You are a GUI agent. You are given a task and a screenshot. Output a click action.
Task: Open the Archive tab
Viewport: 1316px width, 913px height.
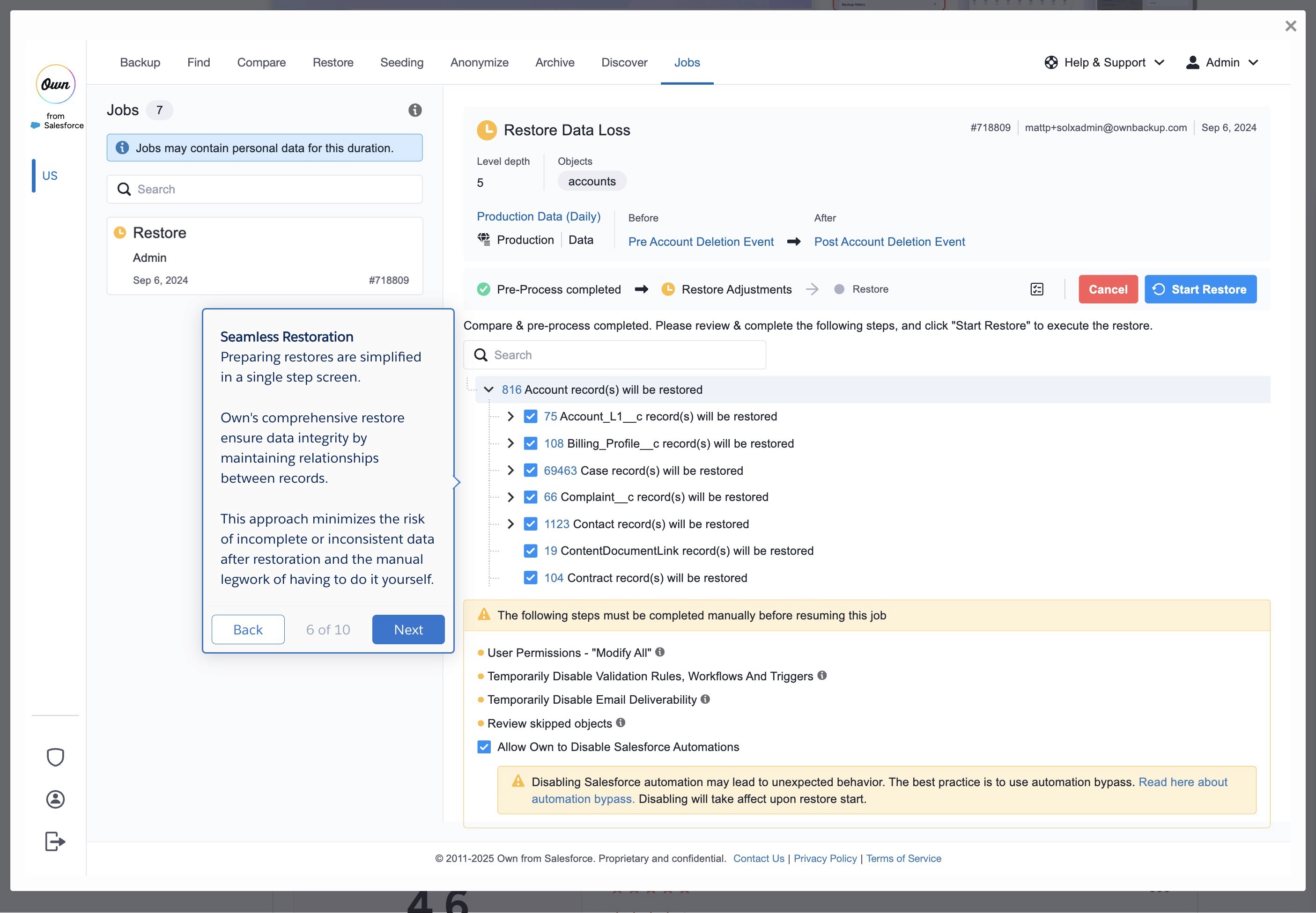click(554, 62)
